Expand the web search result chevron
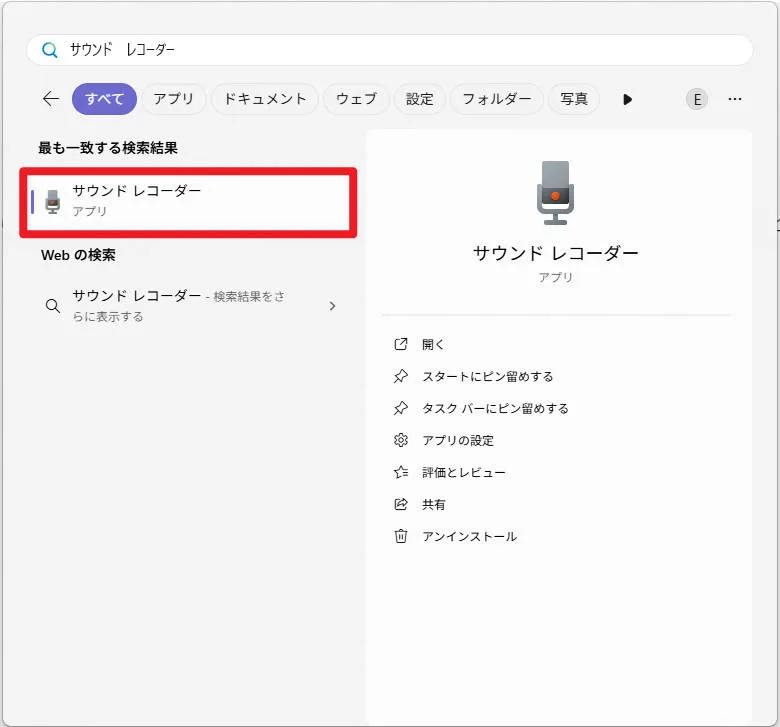This screenshot has height=727, width=780. pos(332,306)
